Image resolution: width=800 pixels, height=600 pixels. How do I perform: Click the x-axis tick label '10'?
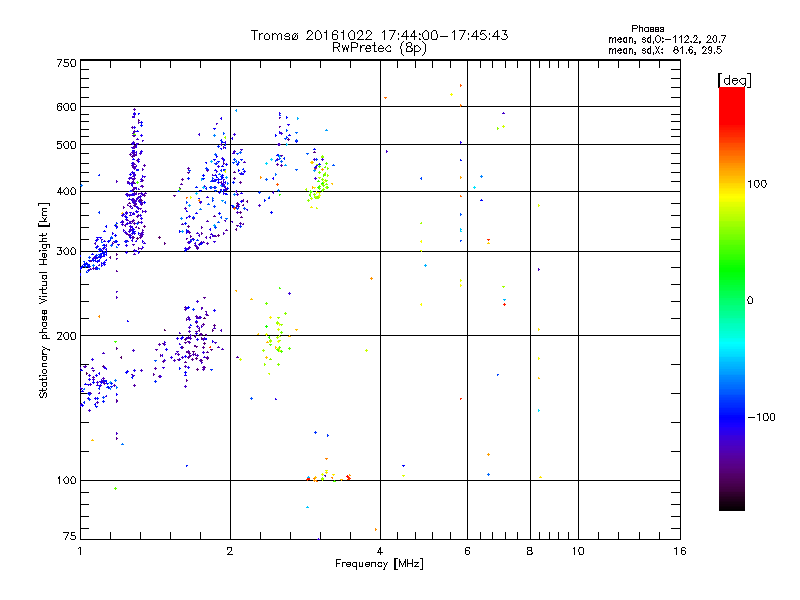coord(578,551)
